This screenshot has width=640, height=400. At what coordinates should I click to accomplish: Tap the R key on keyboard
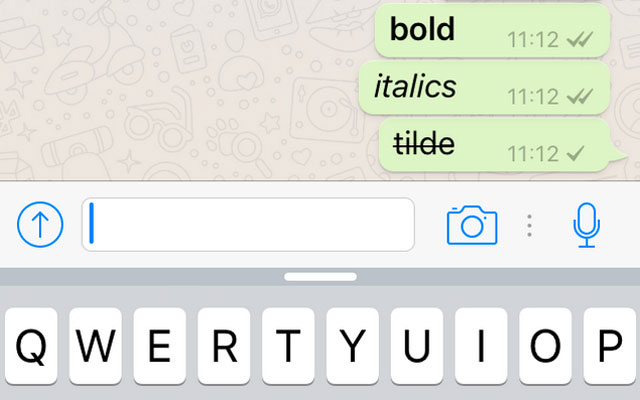pyautogui.click(x=224, y=346)
